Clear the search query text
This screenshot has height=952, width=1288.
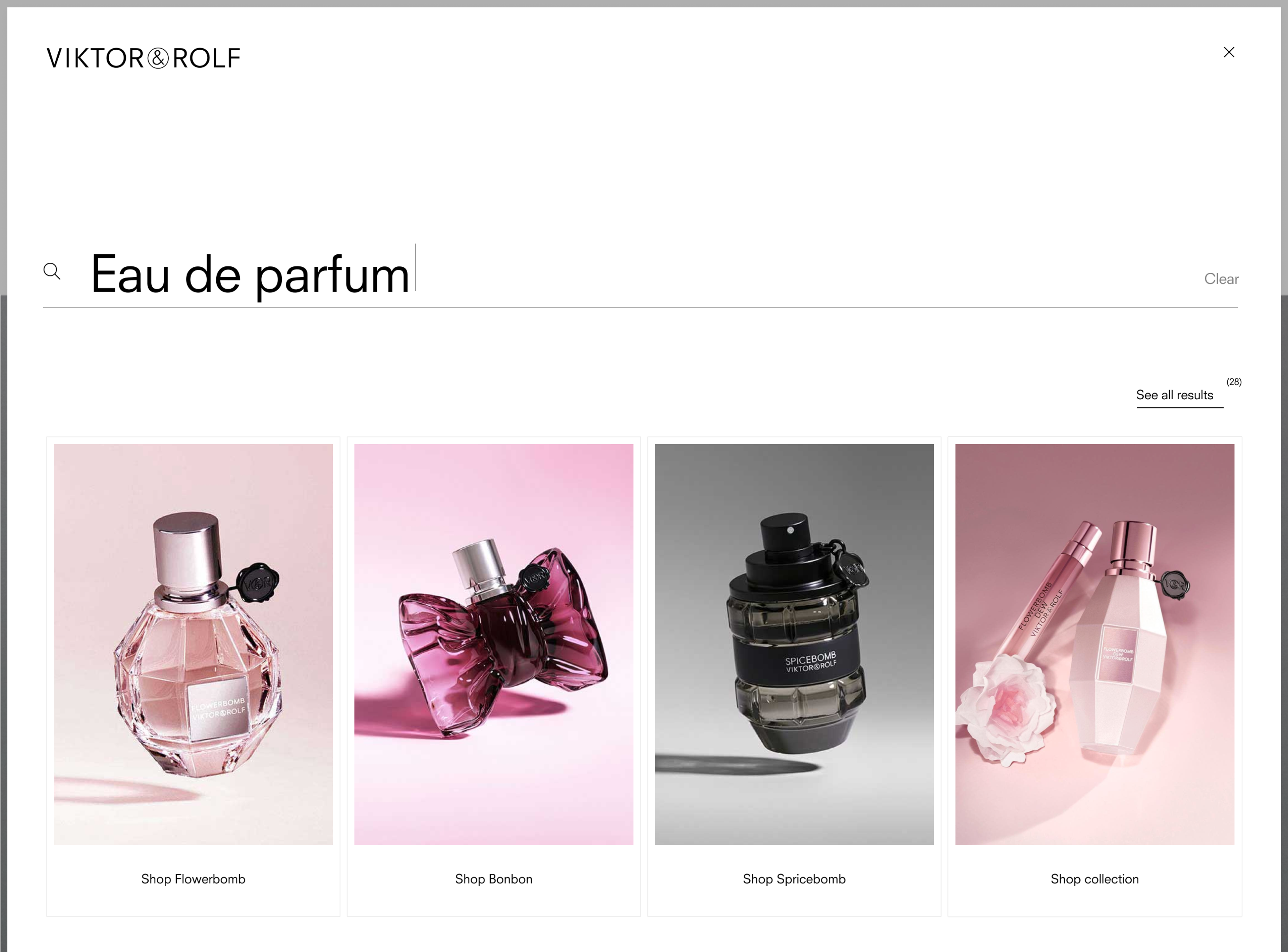[1221, 279]
